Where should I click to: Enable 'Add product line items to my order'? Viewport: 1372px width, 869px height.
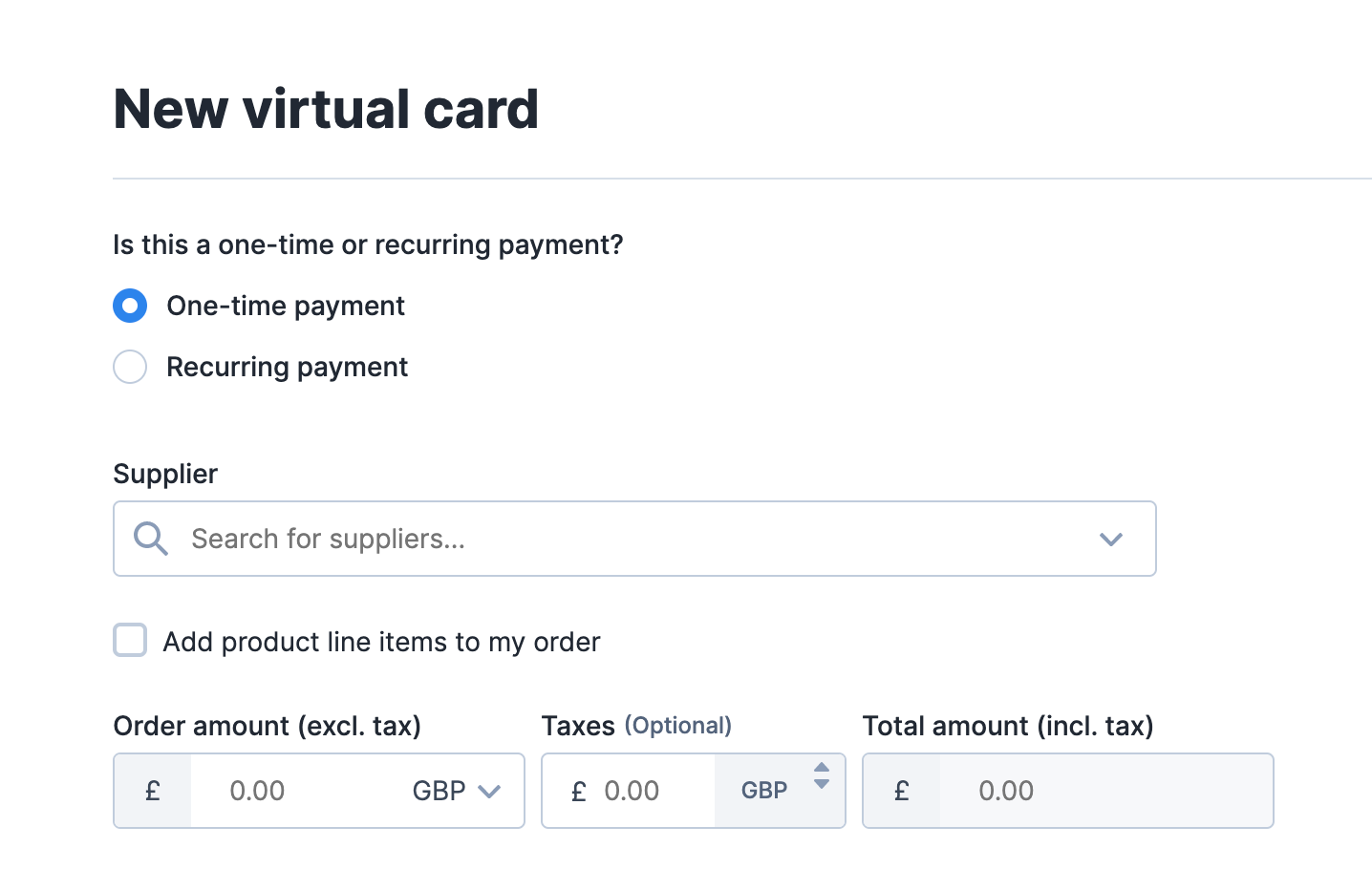click(x=130, y=640)
